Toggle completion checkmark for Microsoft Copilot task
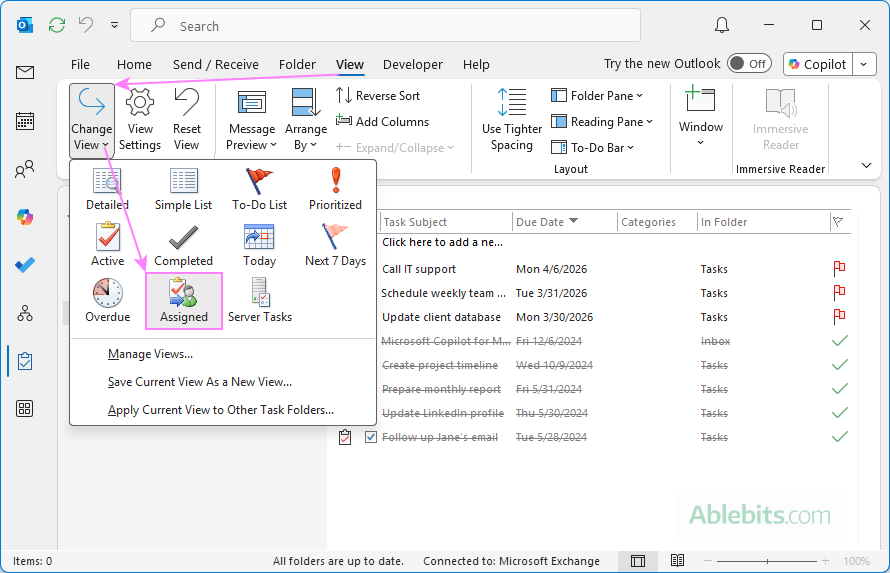 click(839, 340)
